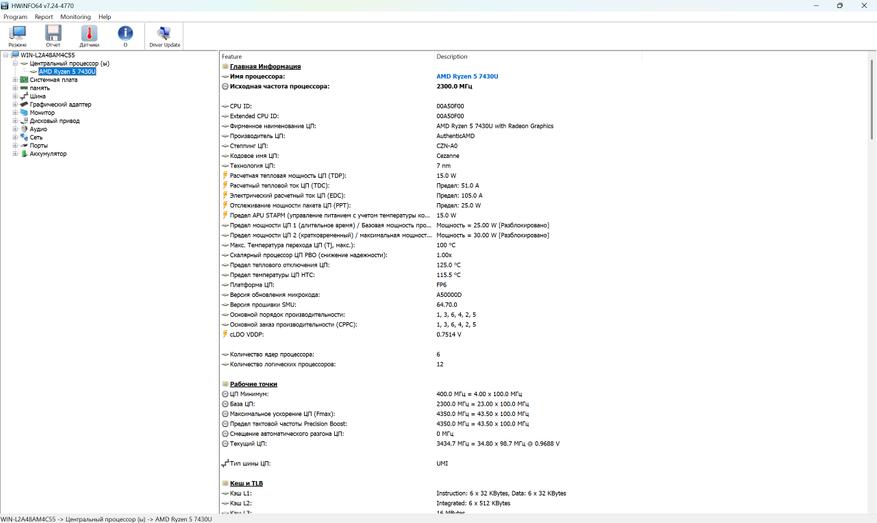The height and width of the screenshot is (523, 877).
Task: Click the clock icon beside Исходная частота процессора
Action: 225,86
